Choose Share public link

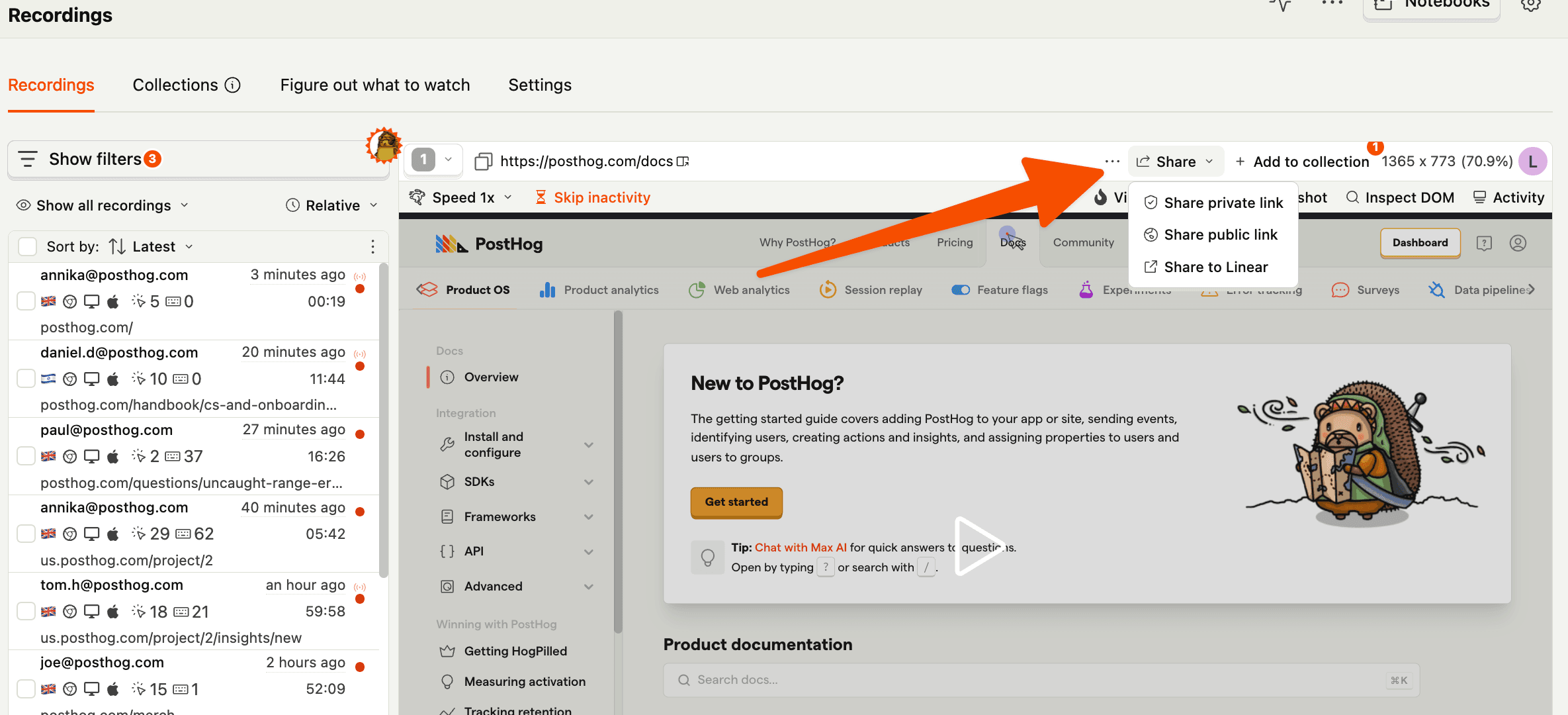pyautogui.click(x=1213, y=234)
